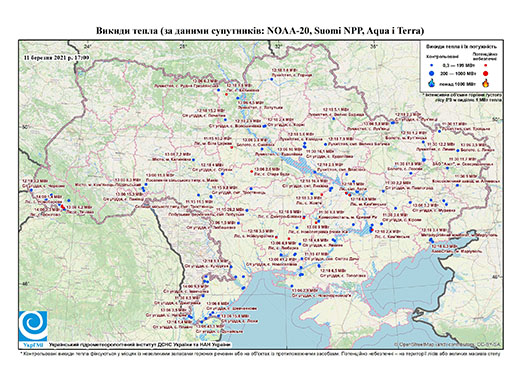This screenshot has height=368, width=520.
Task: Click the small blue dot legend symbol
Action: (x=431, y=66)
